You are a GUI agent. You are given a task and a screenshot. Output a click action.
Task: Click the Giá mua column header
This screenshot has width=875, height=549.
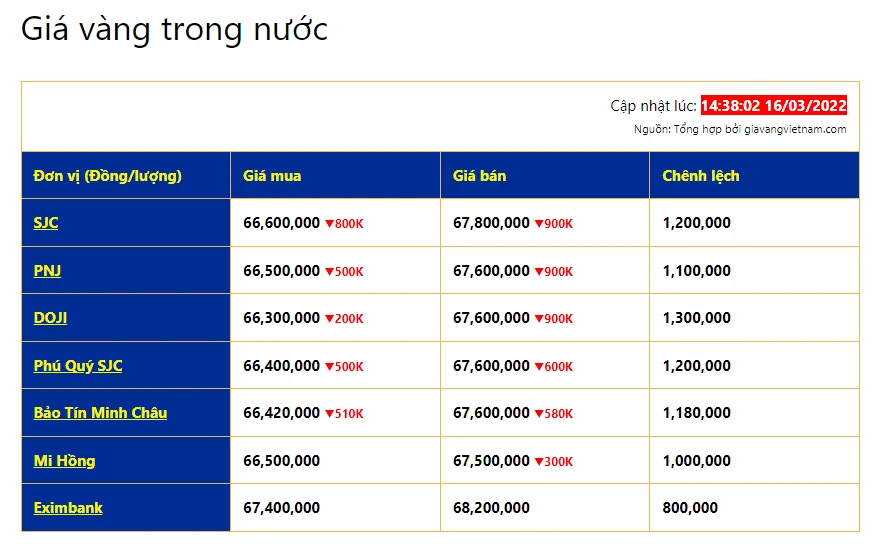pos(272,176)
